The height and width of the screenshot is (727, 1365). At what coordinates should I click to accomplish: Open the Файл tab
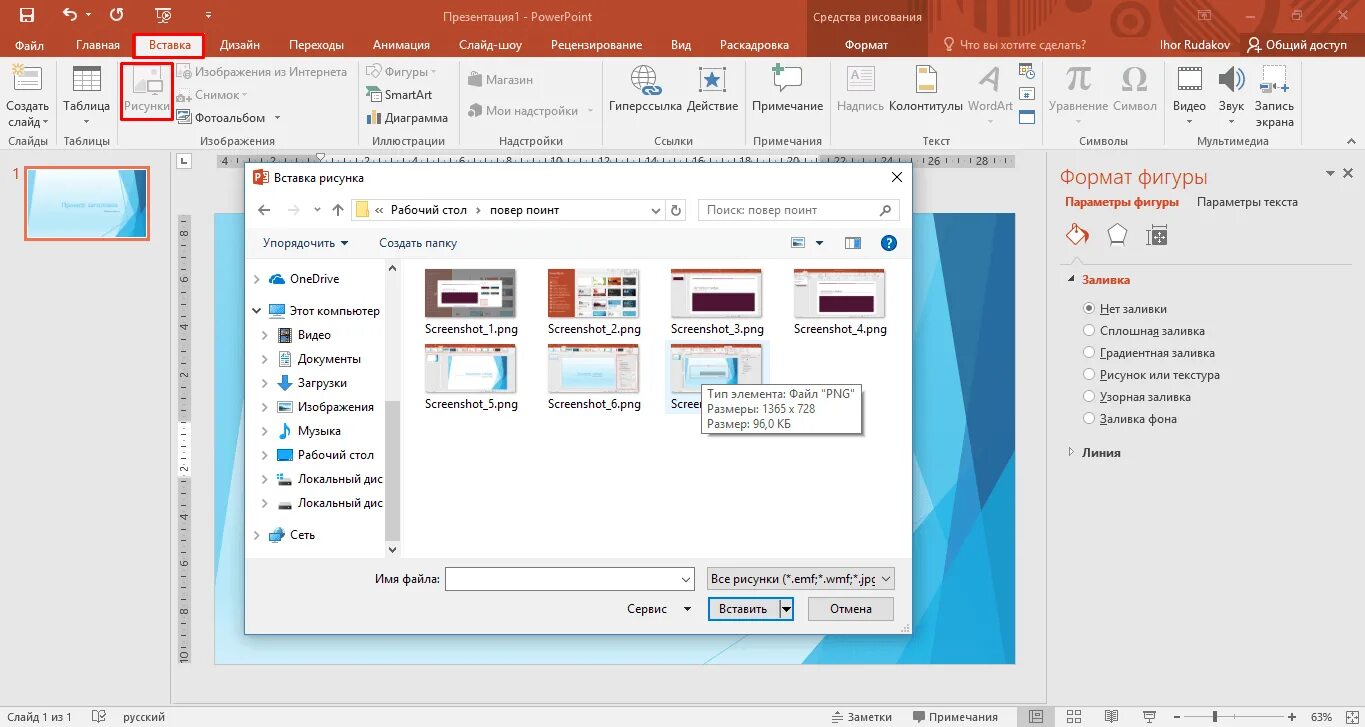pyautogui.click(x=29, y=45)
